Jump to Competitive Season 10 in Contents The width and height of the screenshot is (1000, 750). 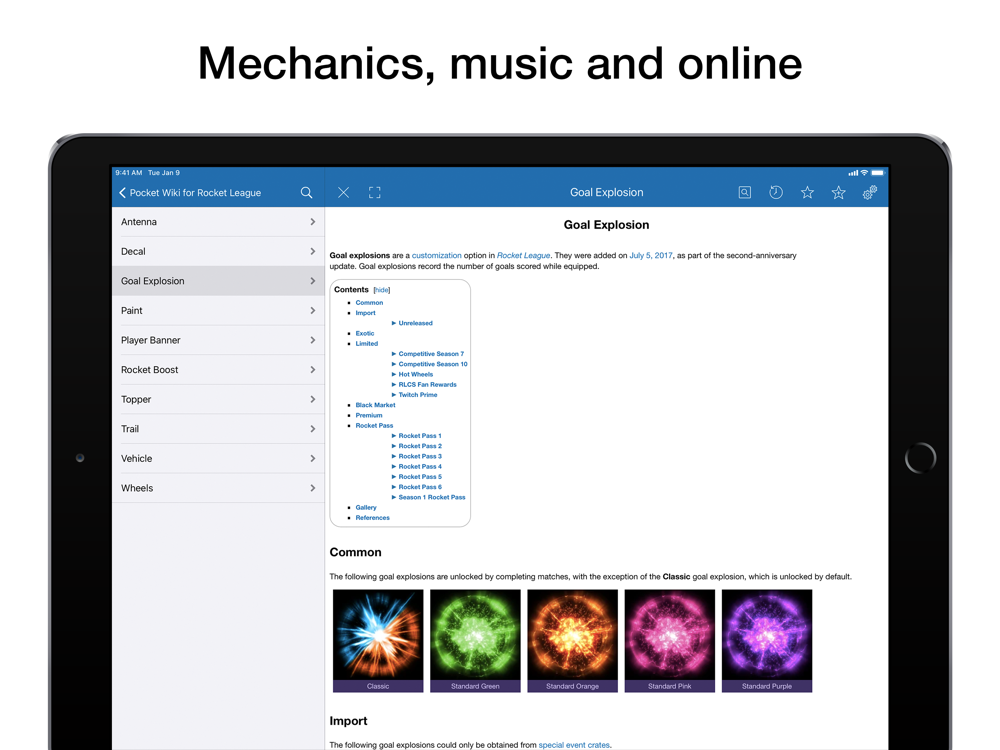pyautogui.click(x=433, y=364)
